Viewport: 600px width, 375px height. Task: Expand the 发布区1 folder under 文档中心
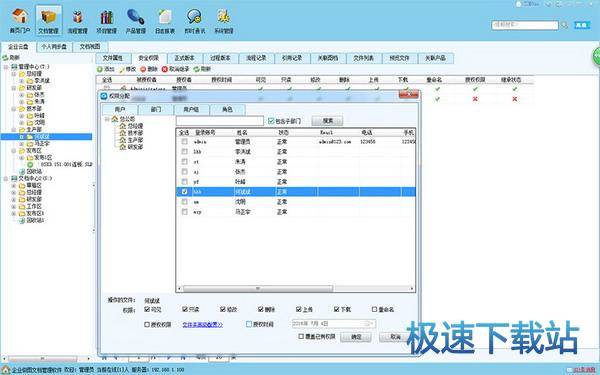click(14, 214)
